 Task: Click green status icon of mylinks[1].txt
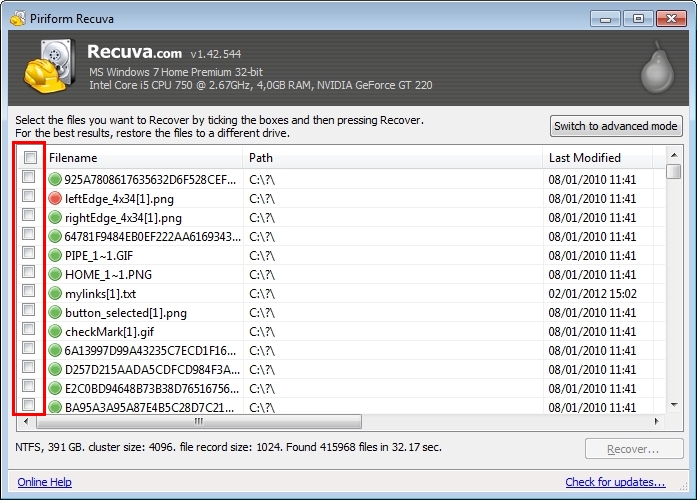(55, 293)
